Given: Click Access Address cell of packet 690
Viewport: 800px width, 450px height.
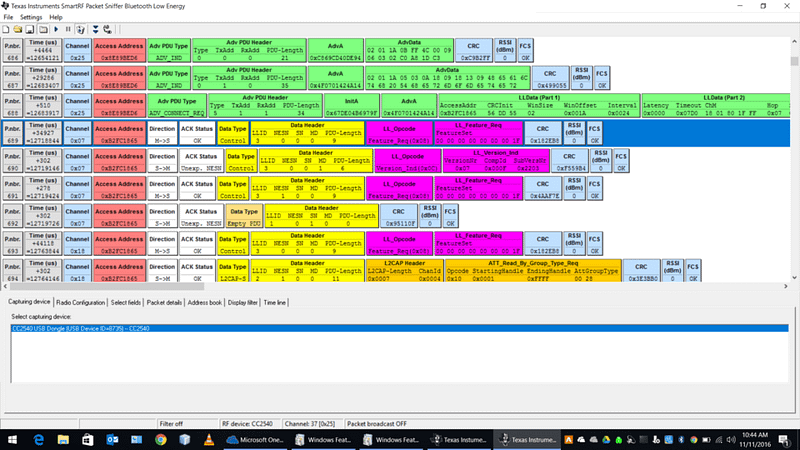Looking at the screenshot, I should [x=119, y=161].
